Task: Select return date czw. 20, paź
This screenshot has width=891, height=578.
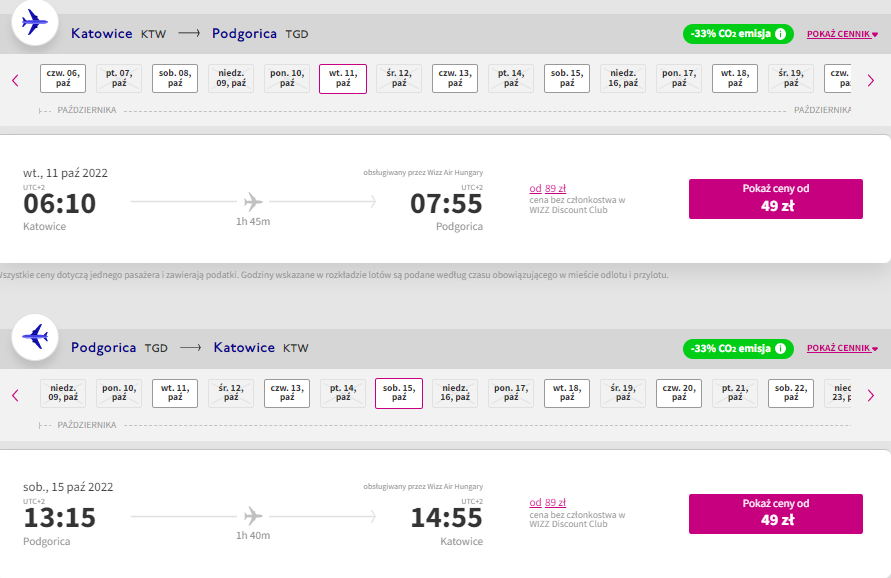Action: point(678,393)
